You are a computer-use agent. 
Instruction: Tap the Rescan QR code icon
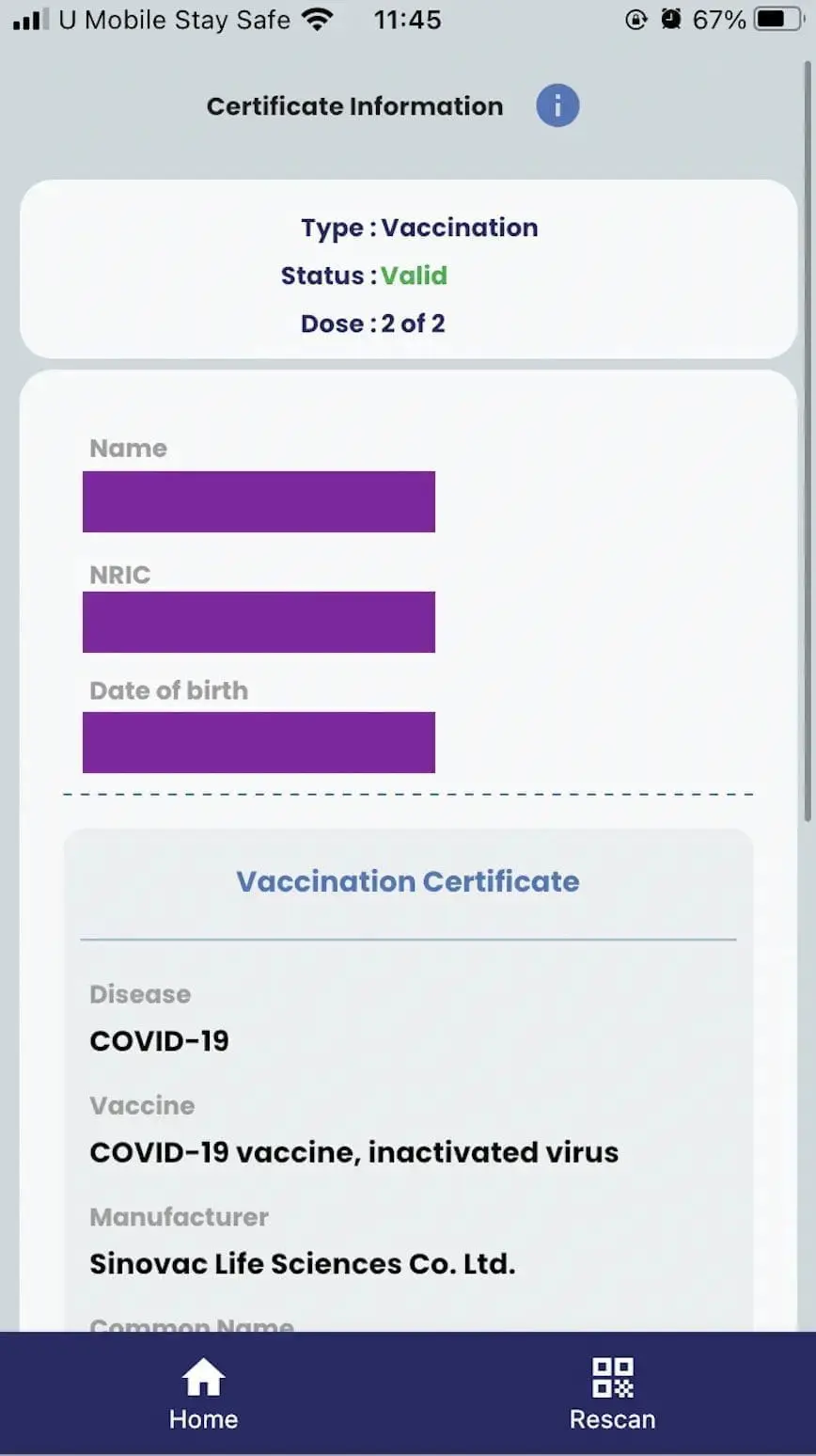pyautogui.click(x=612, y=1377)
